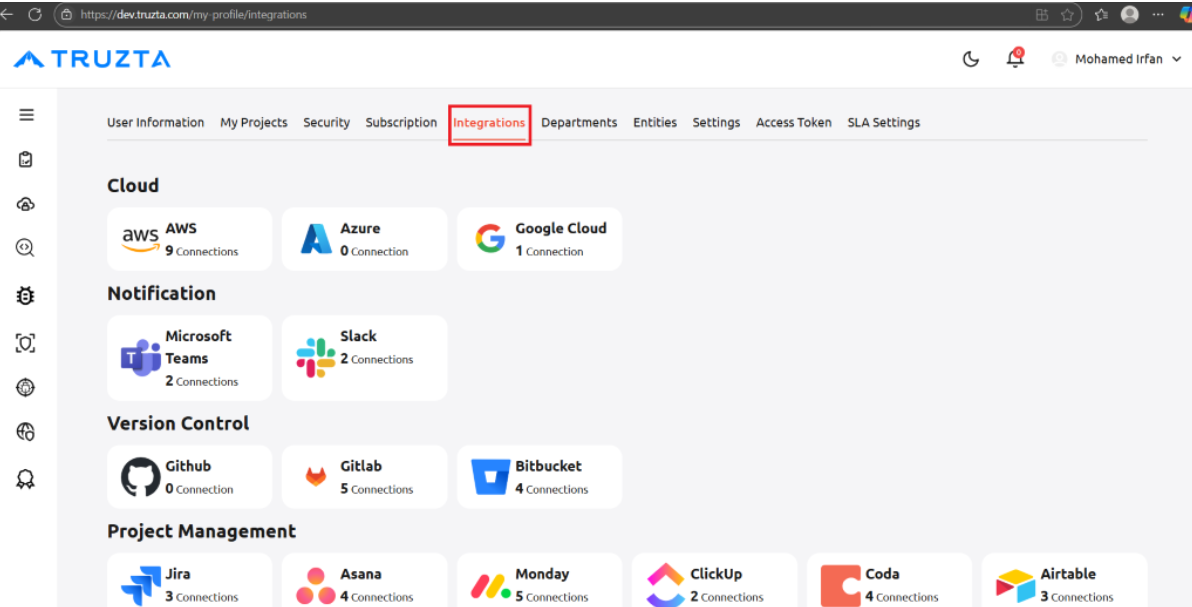Click the Coda card title
Viewport: 1192px width, 607px height.
point(882,574)
